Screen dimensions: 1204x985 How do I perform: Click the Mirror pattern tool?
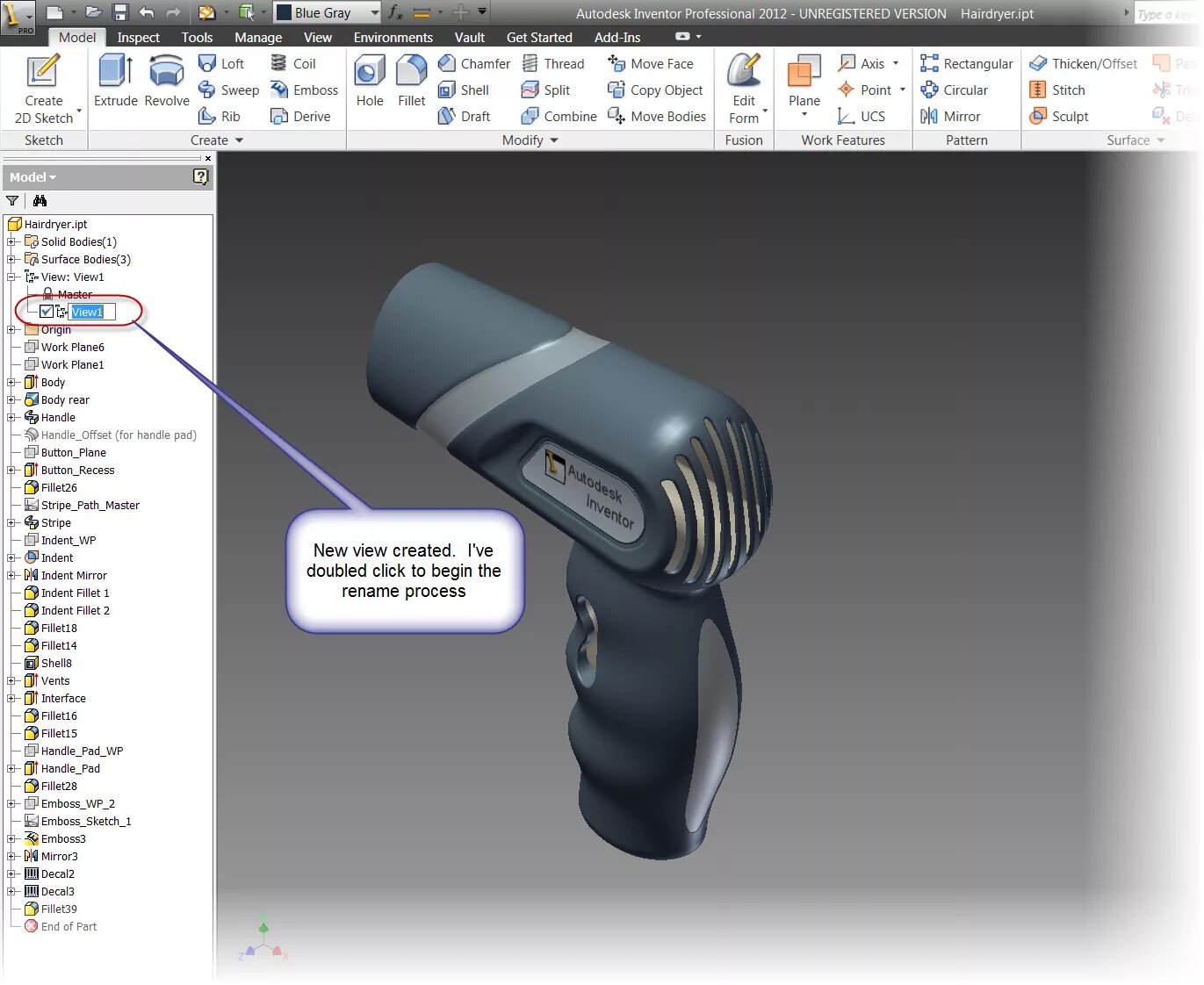(x=950, y=116)
